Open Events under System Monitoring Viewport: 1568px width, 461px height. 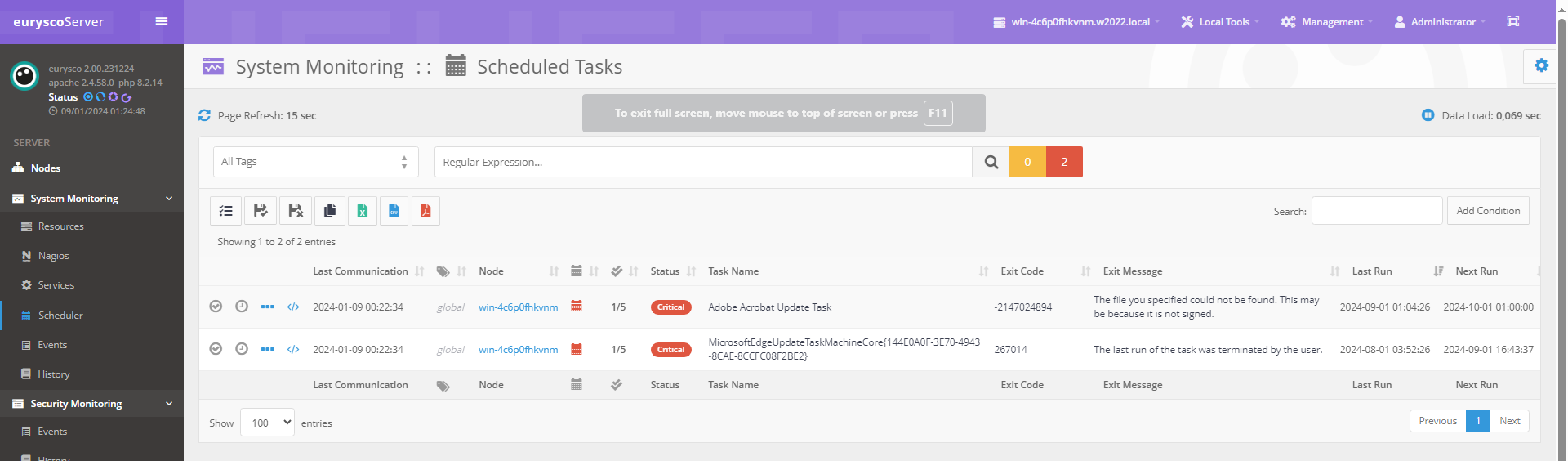point(52,345)
